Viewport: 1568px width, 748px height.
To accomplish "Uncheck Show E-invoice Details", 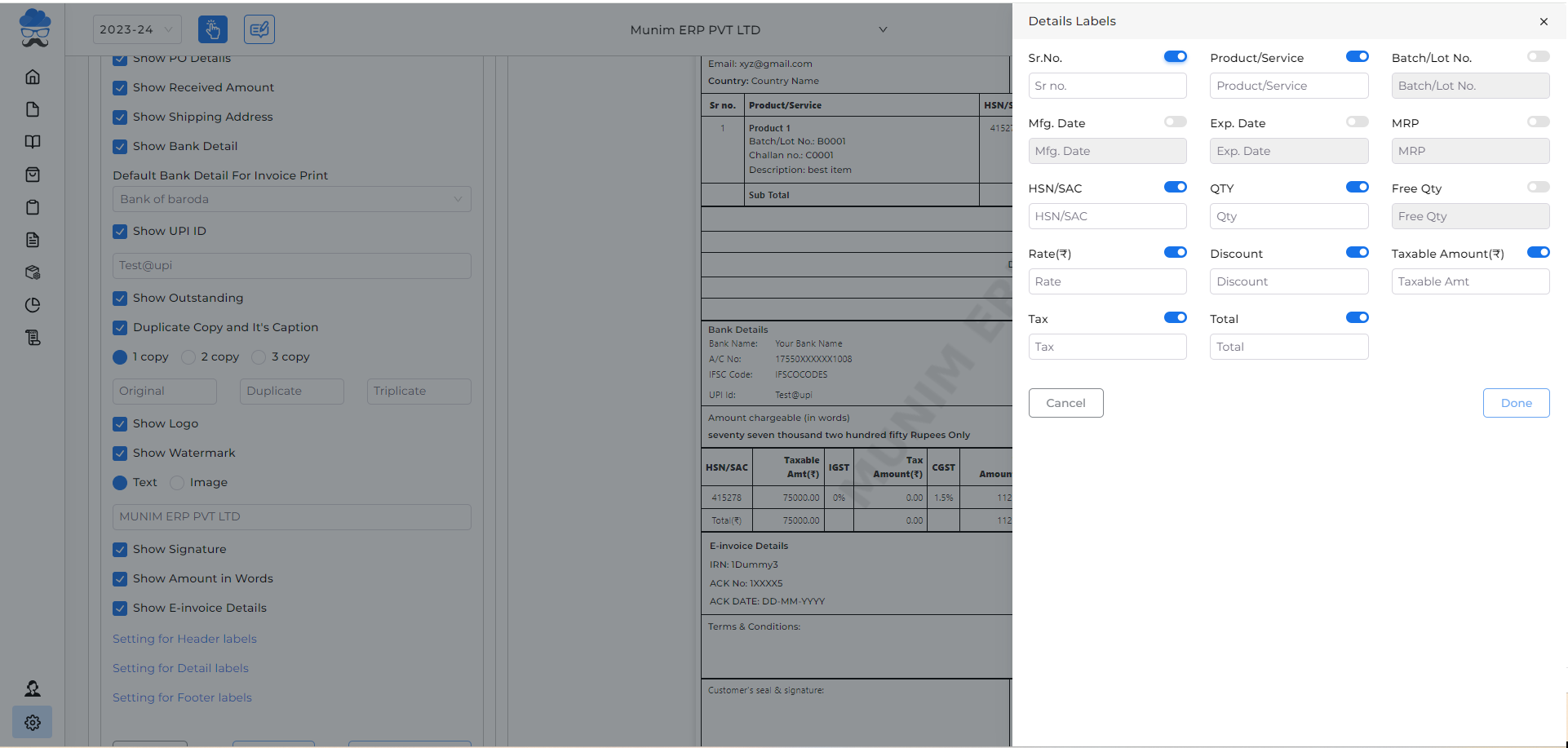I will pos(120,608).
